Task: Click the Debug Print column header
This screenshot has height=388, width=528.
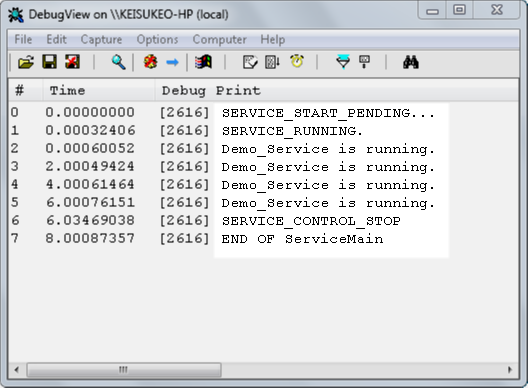Action: 337,90
